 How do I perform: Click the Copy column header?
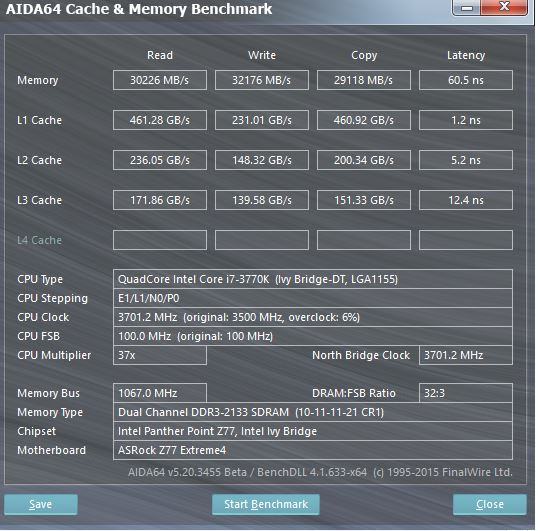tap(364, 56)
